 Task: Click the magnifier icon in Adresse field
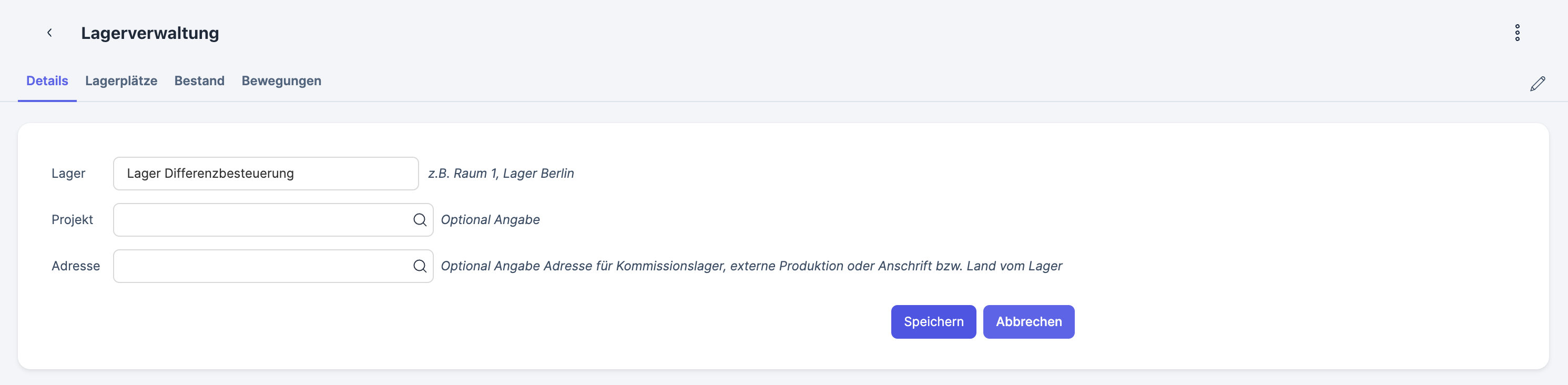(420, 266)
